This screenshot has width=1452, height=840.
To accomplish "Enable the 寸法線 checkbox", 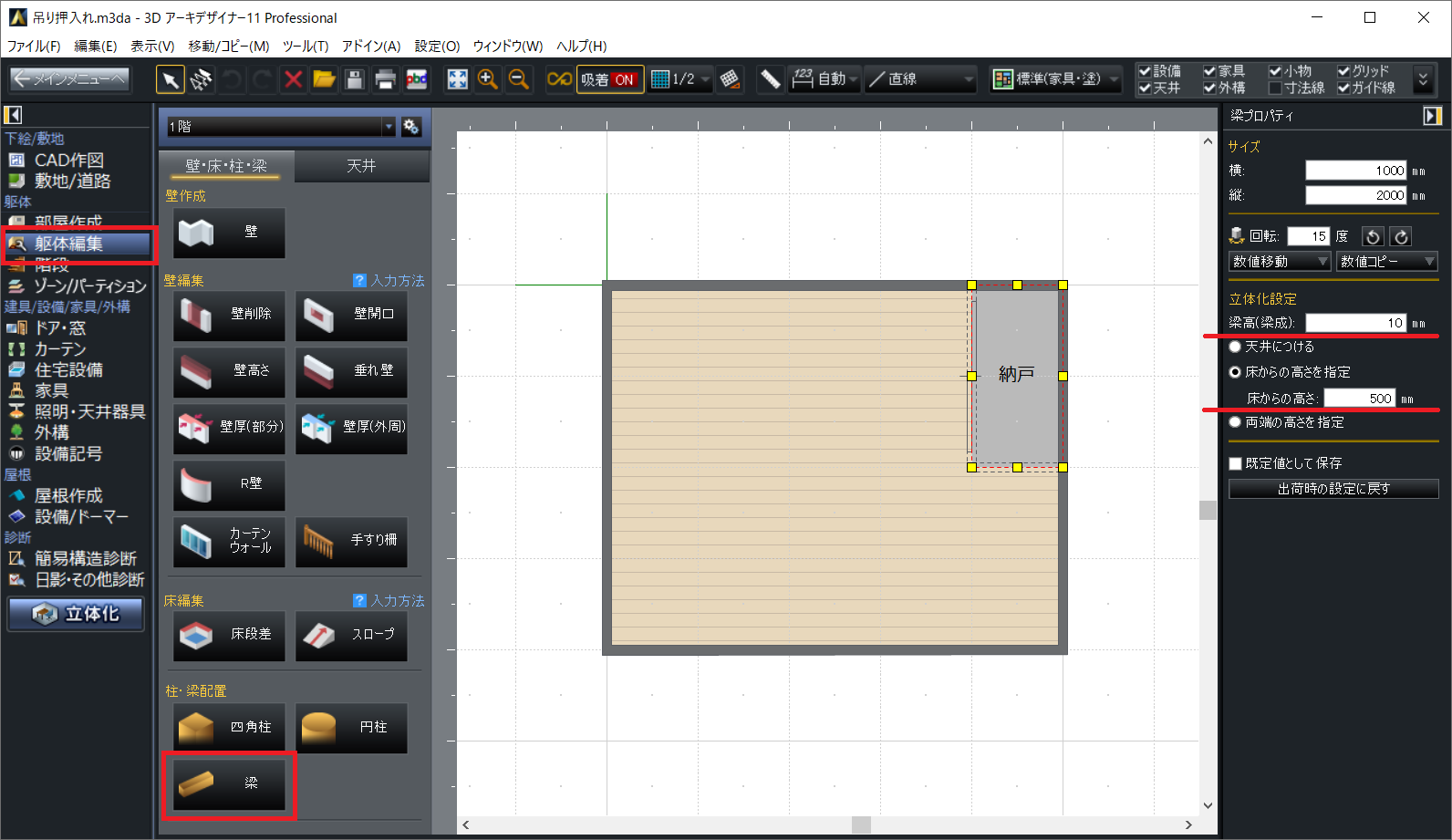I will click(x=1275, y=88).
